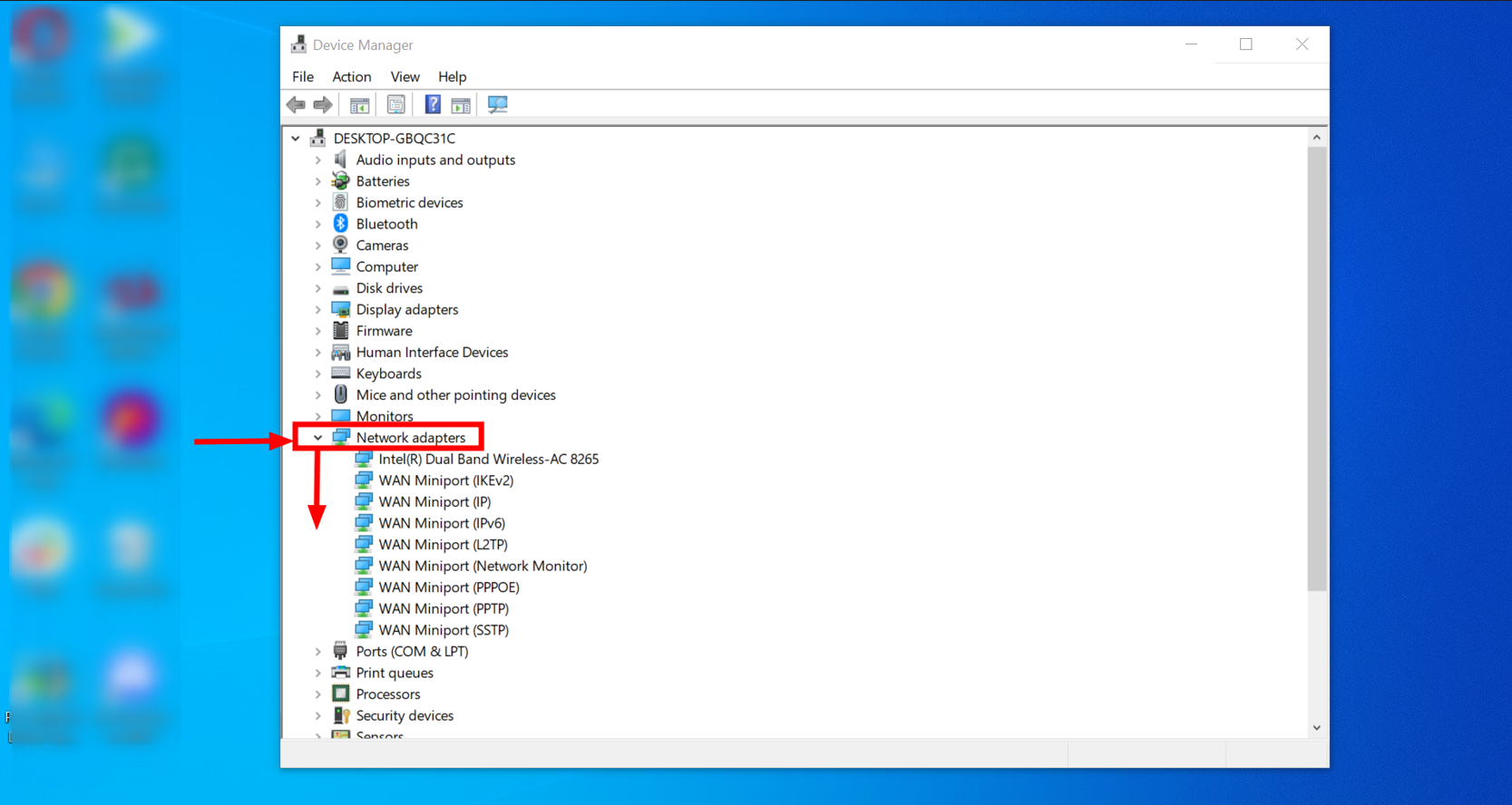This screenshot has height=805, width=1512.
Task: Maximize the Device Manager window
Action: point(1246,44)
